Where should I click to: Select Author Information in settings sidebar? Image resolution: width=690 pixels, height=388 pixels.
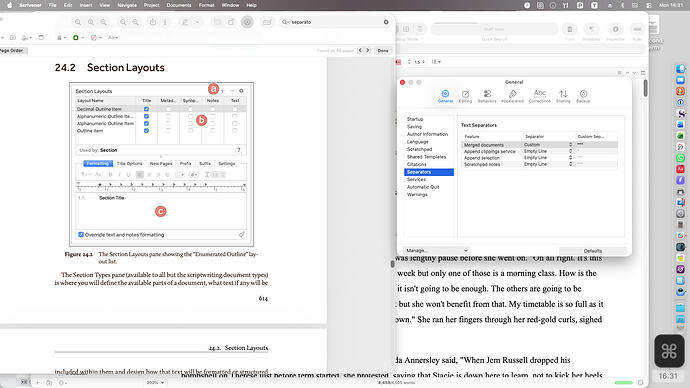pos(427,134)
